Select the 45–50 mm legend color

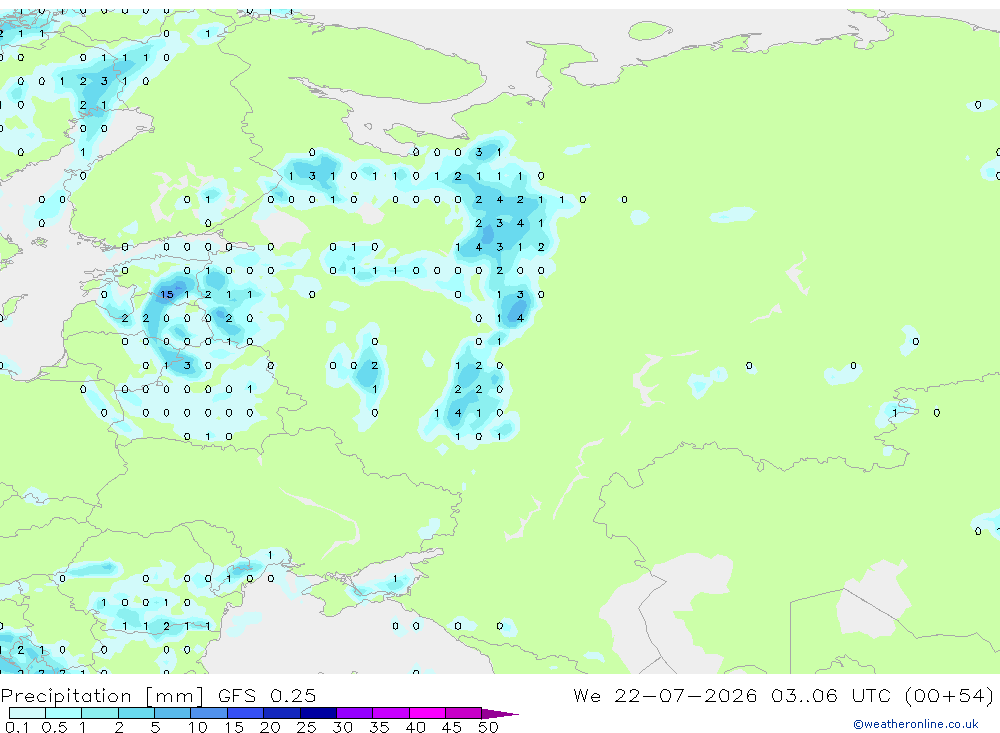(x=463, y=713)
